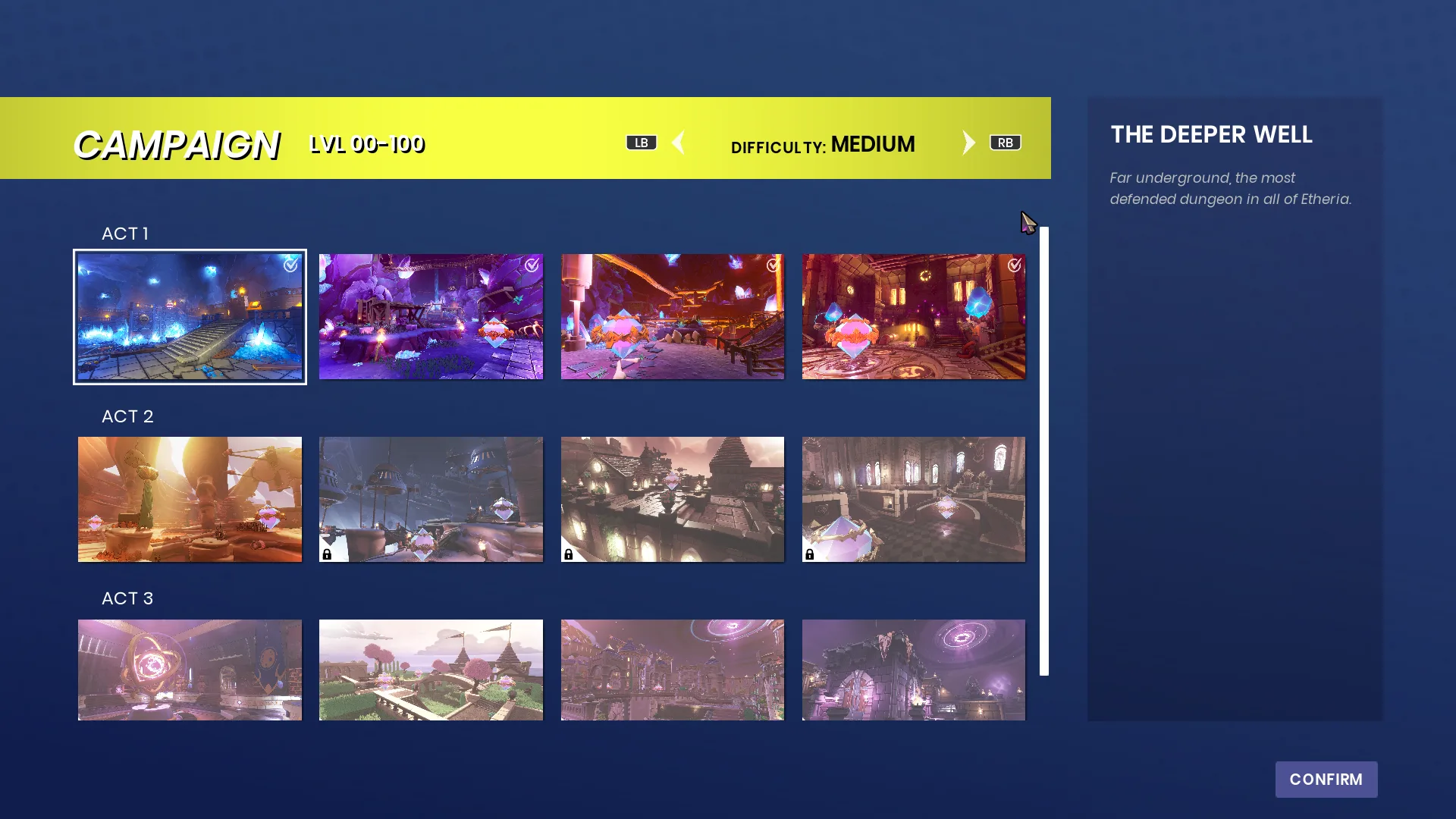Viewport: 1456px width, 819px height.
Task: Select the second Act 3 garden map
Action: point(431,670)
